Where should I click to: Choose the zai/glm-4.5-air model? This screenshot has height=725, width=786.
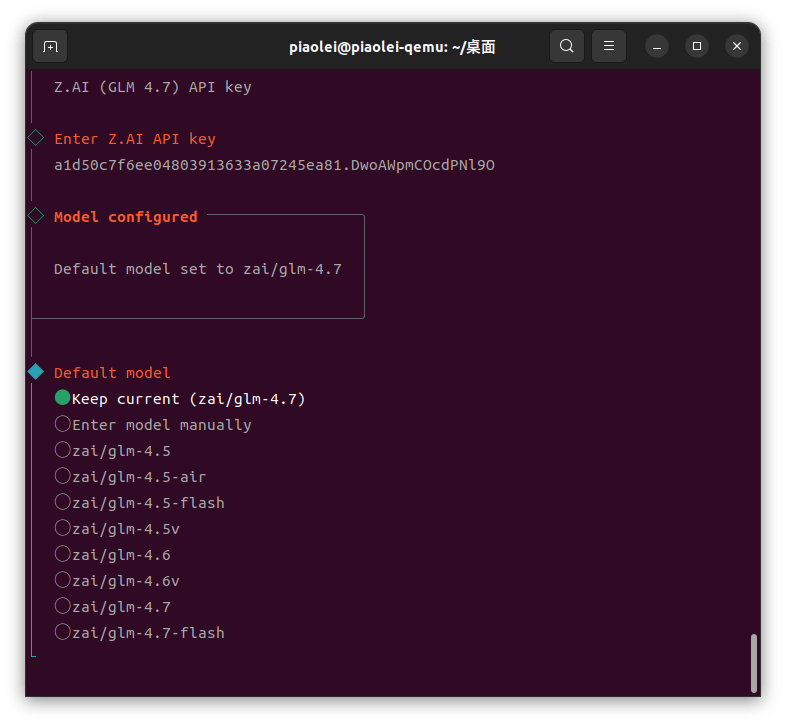[130, 477]
